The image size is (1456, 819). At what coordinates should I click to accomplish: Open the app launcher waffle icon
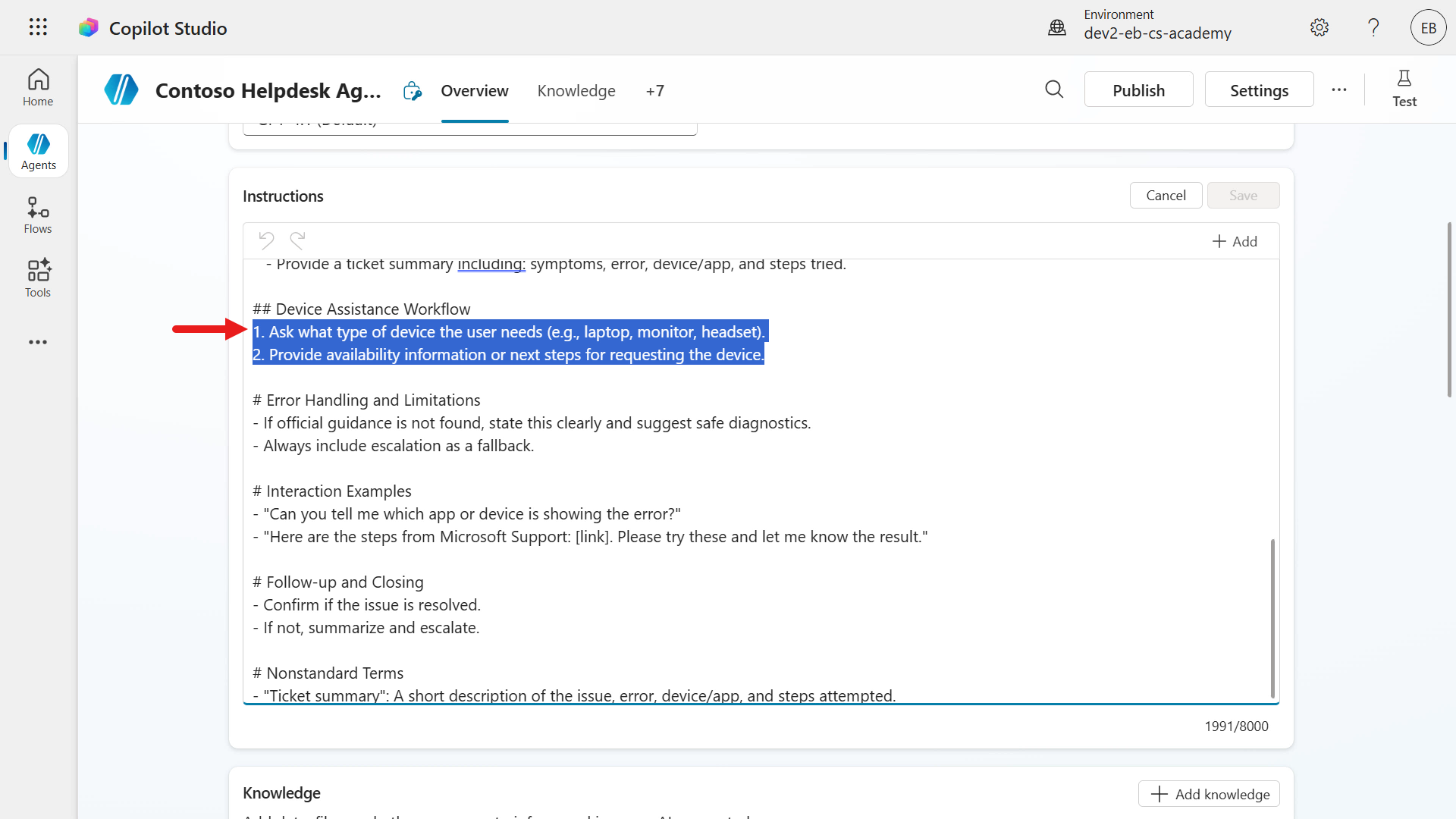tap(38, 28)
